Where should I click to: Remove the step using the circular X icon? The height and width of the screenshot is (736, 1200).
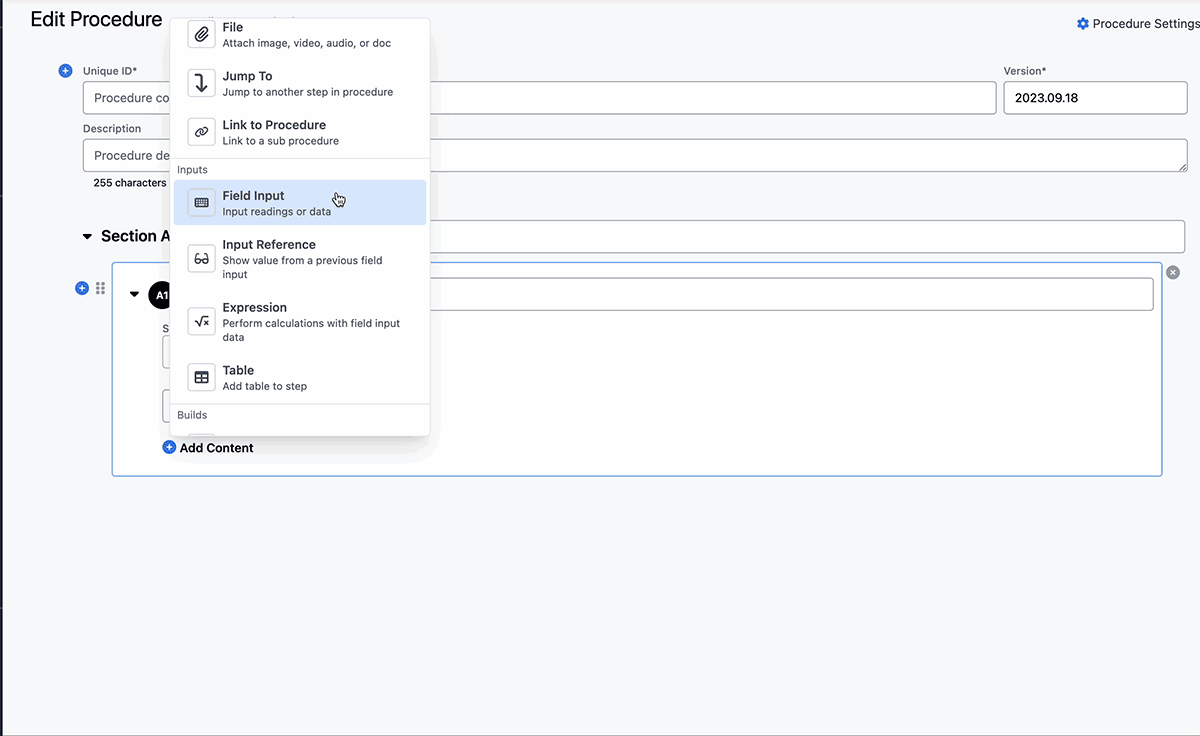click(x=1172, y=272)
